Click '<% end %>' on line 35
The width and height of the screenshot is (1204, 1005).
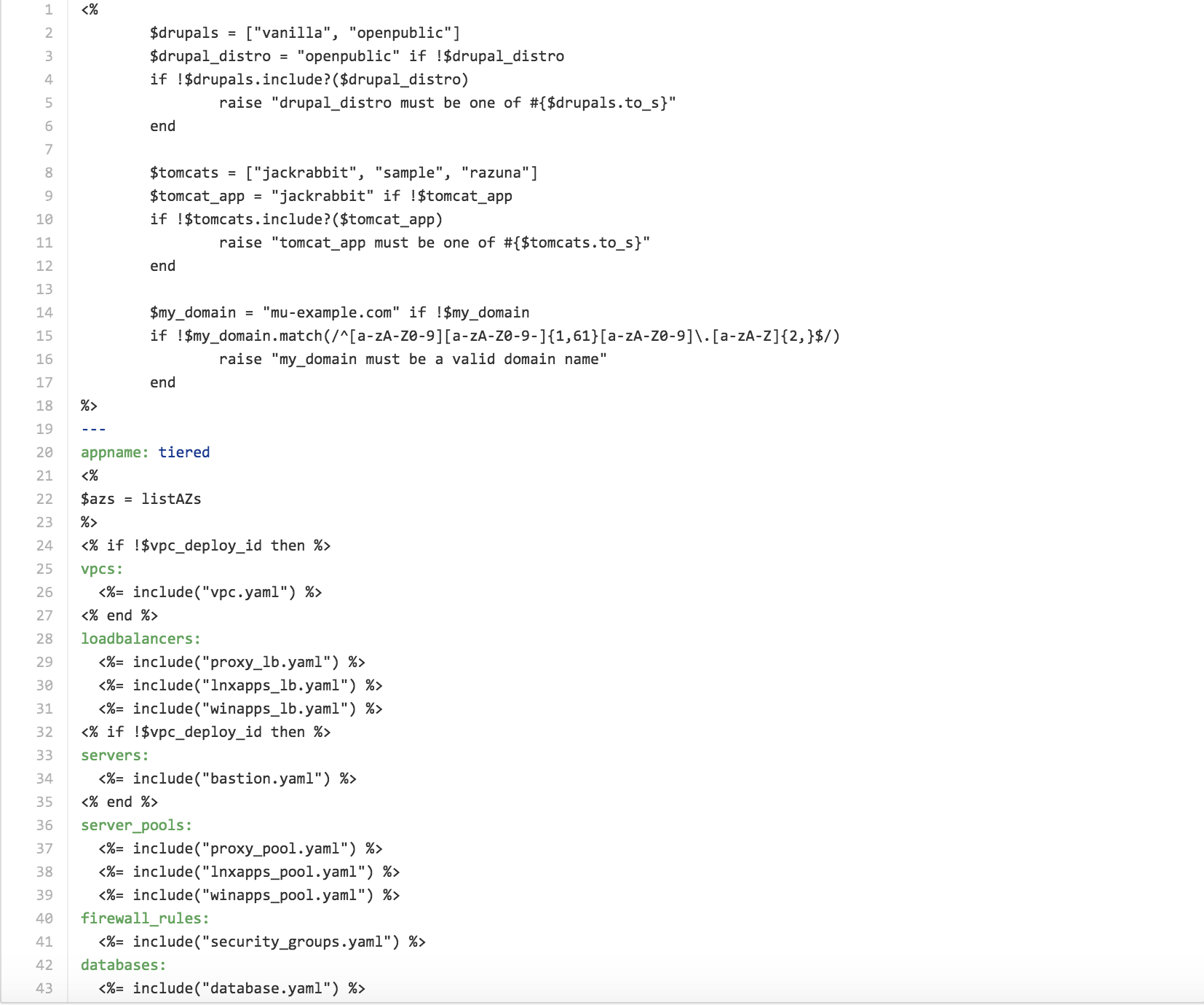119,802
